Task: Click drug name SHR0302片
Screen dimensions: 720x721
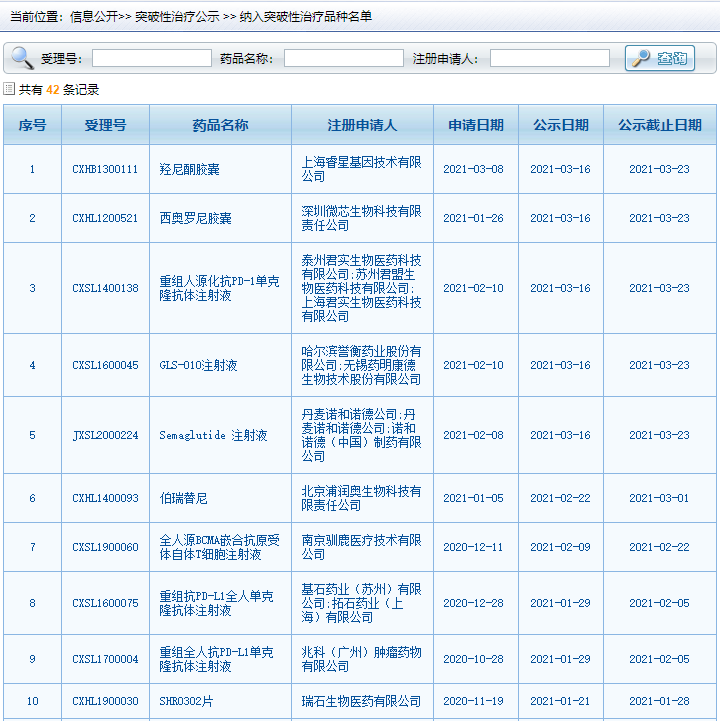Action: (x=186, y=701)
